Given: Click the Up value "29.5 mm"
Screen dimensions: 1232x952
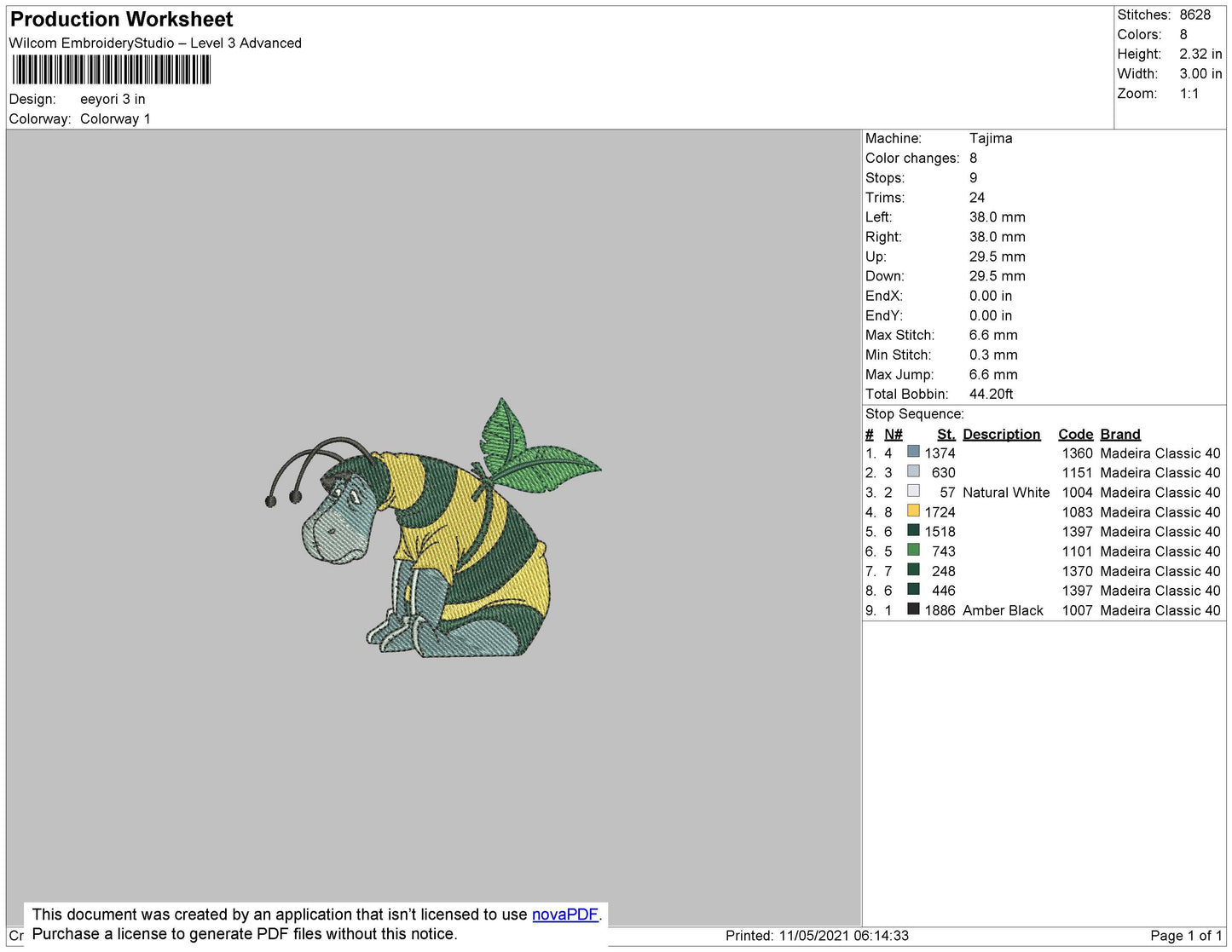Looking at the screenshot, I should [998, 257].
